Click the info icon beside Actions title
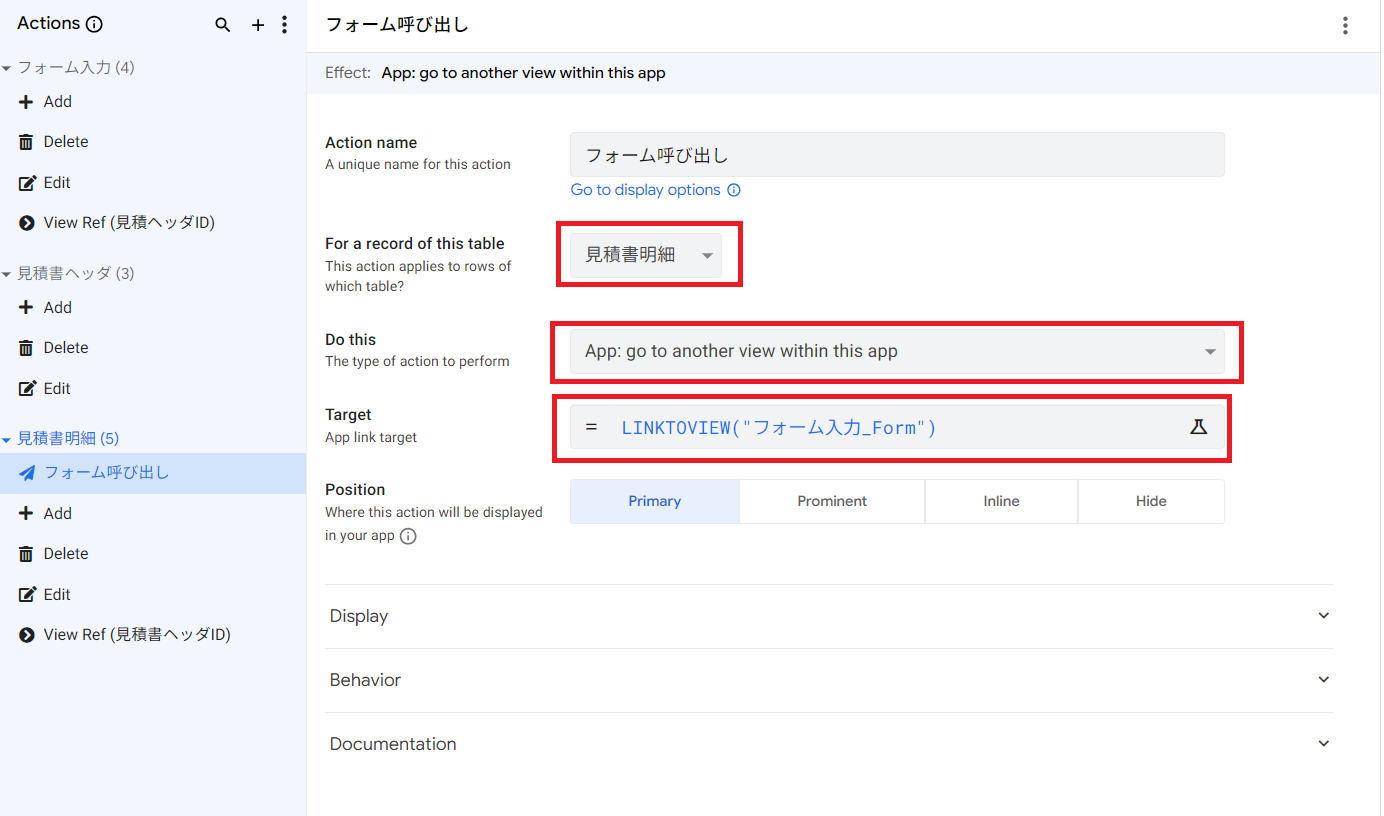1384x816 pixels. 95,24
